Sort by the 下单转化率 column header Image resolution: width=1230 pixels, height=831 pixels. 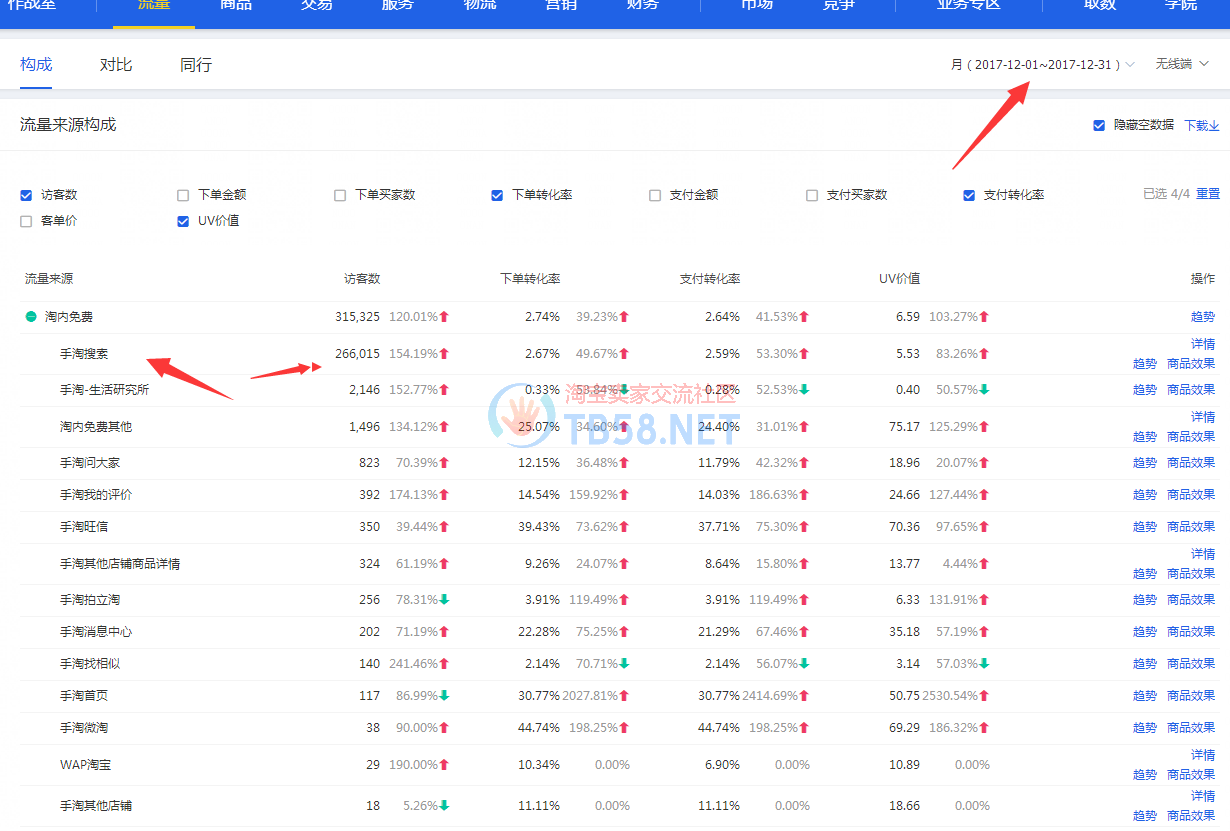(530, 279)
